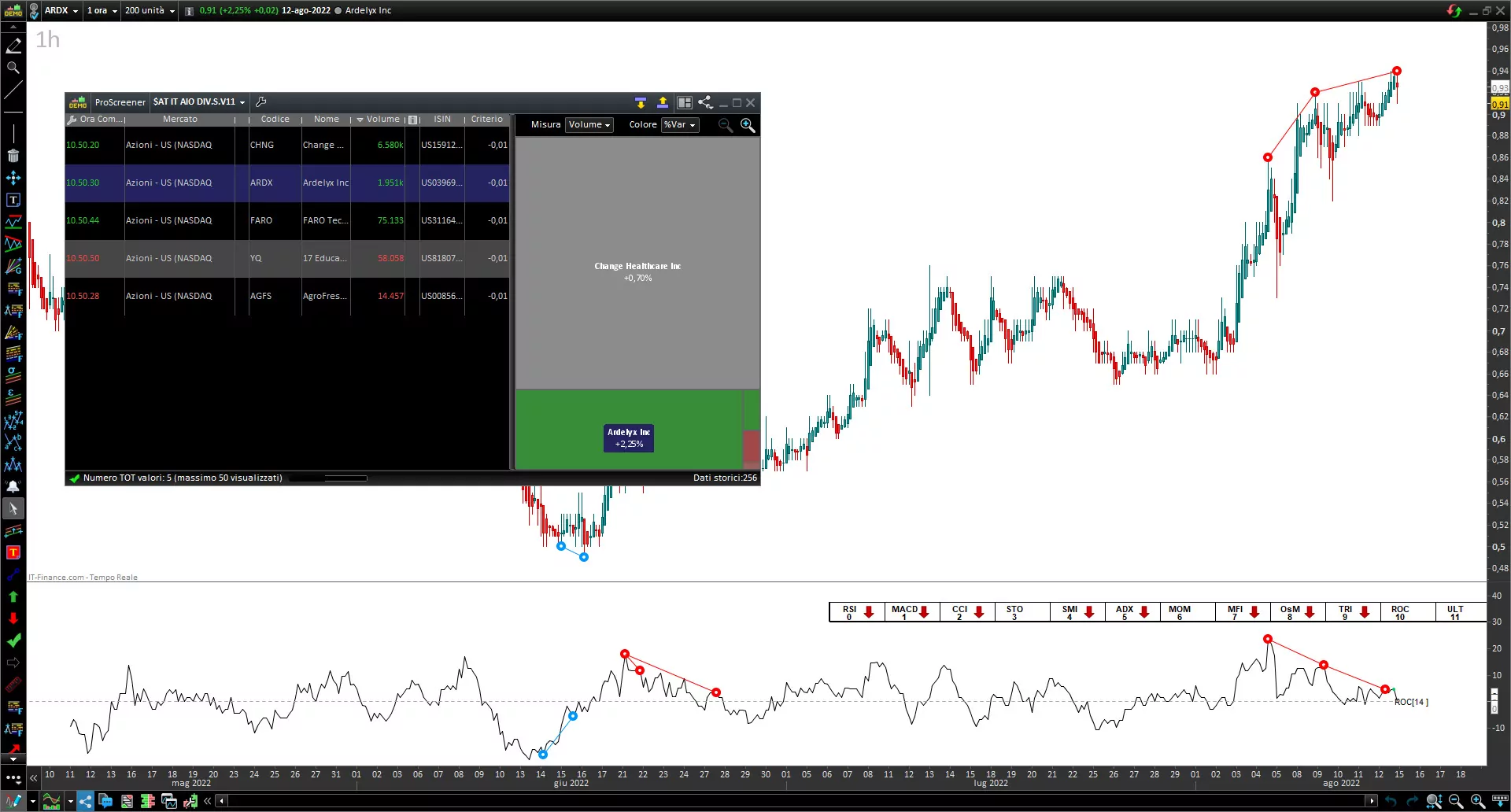Select the CHNG screener row
Screen dimensions: 1511x812
[x=287, y=145]
